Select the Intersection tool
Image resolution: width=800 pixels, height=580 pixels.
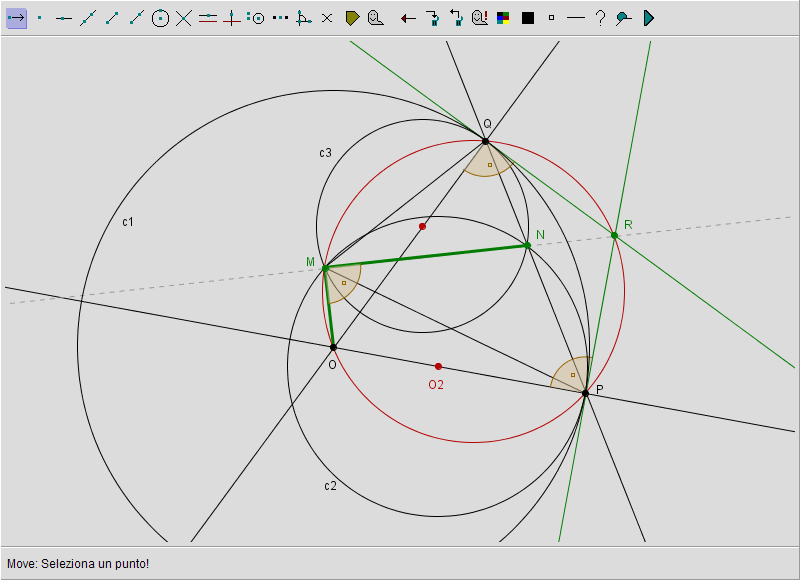pyautogui.click(x=184, y=18)
